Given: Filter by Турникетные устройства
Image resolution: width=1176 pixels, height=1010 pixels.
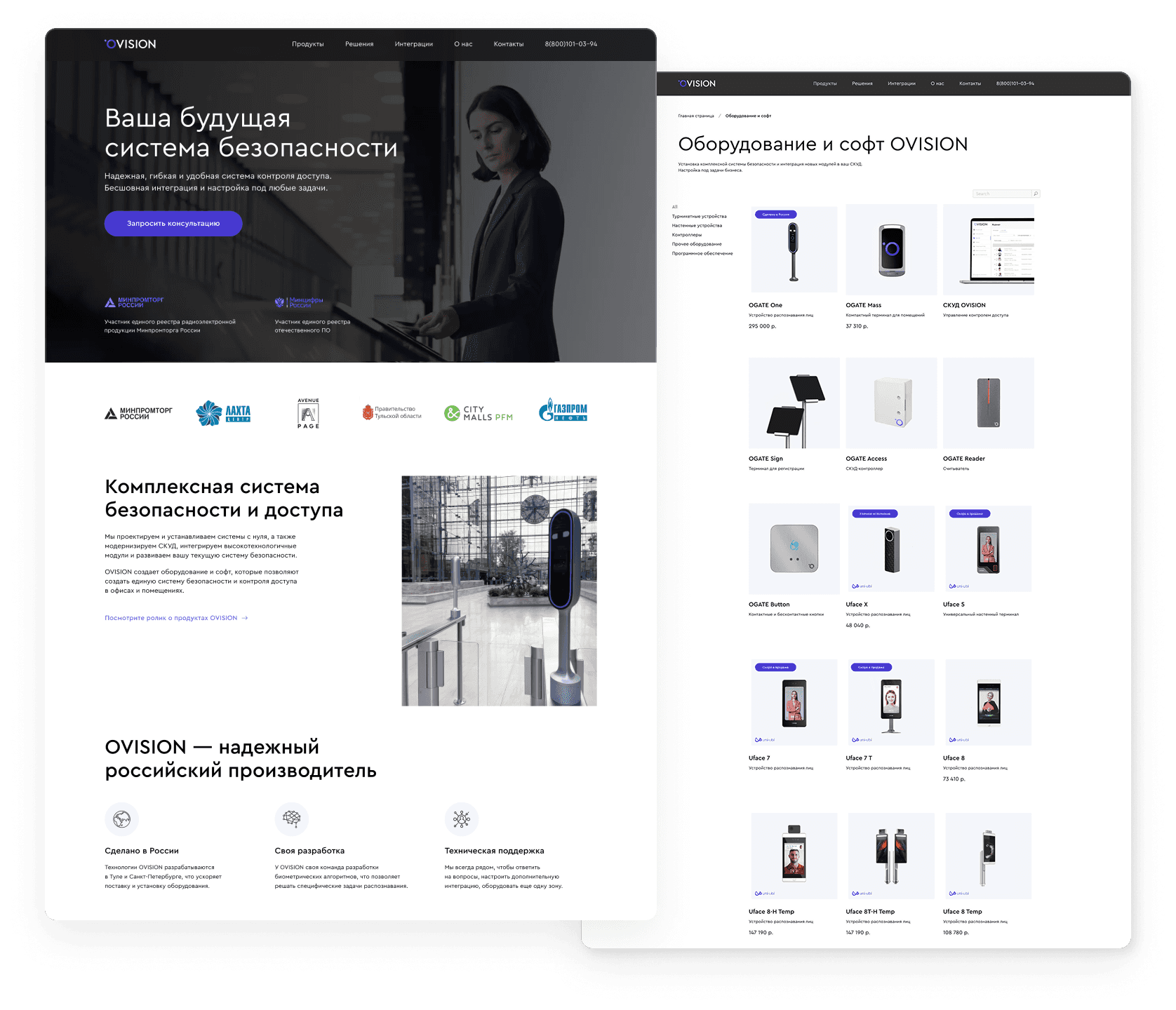Looking at the screenshot, I should point(700,217).
